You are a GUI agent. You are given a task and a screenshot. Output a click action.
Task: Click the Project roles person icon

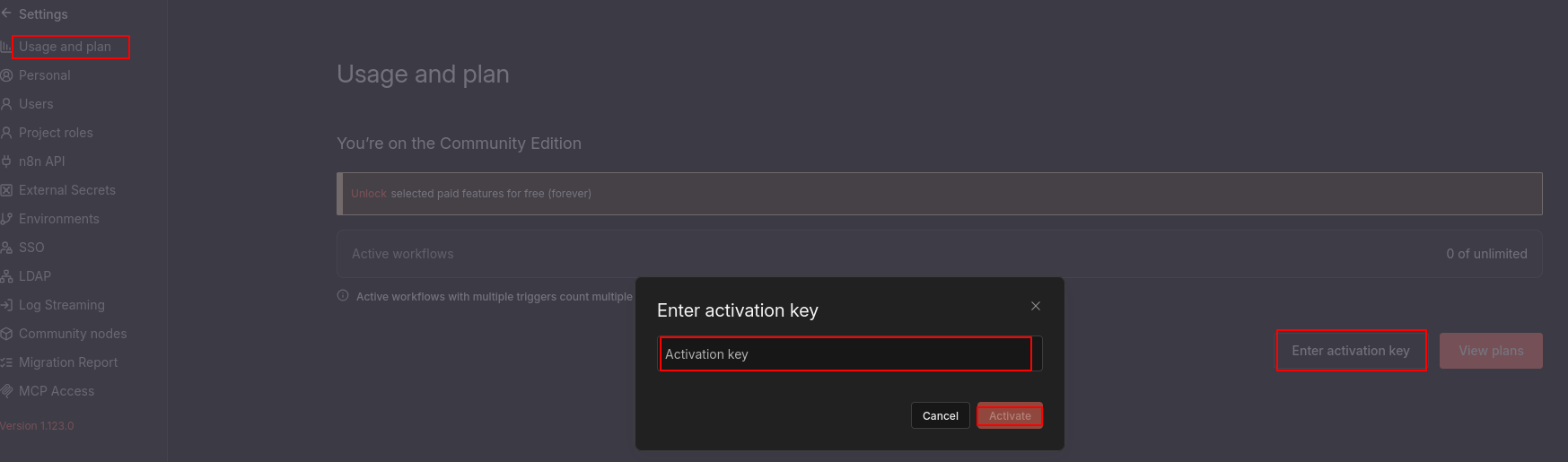pos(6,133)
